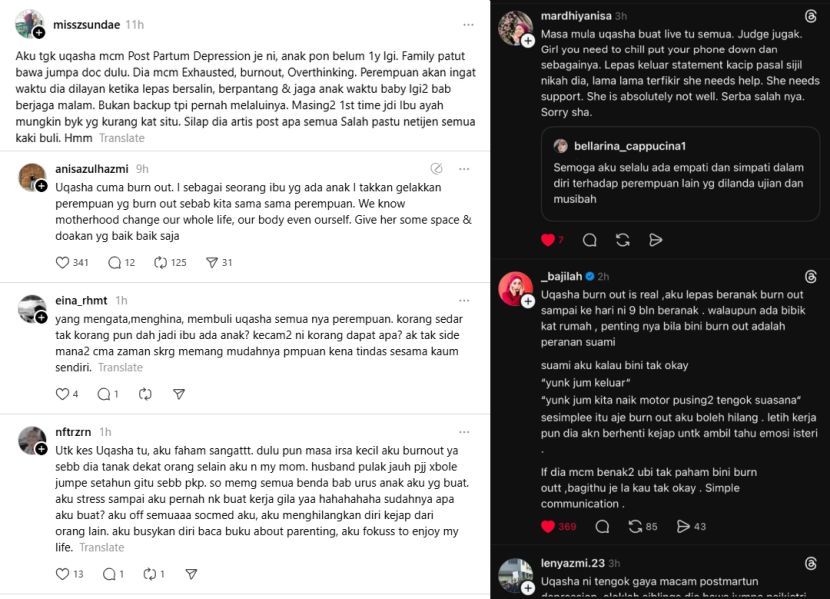The height and width of the screenshot is (599, 830).
Task: Open comments on anisazulhazmi's reply
Action: (114, 263)
